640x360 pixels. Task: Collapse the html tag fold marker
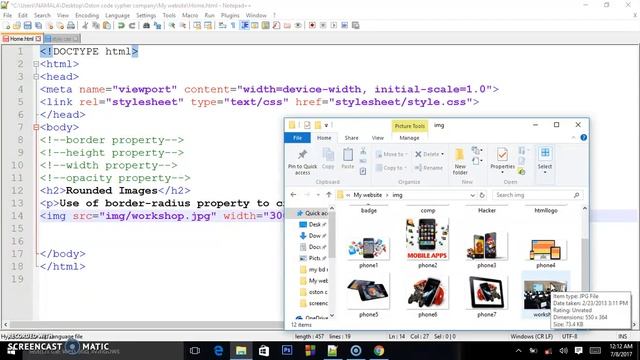36,64
